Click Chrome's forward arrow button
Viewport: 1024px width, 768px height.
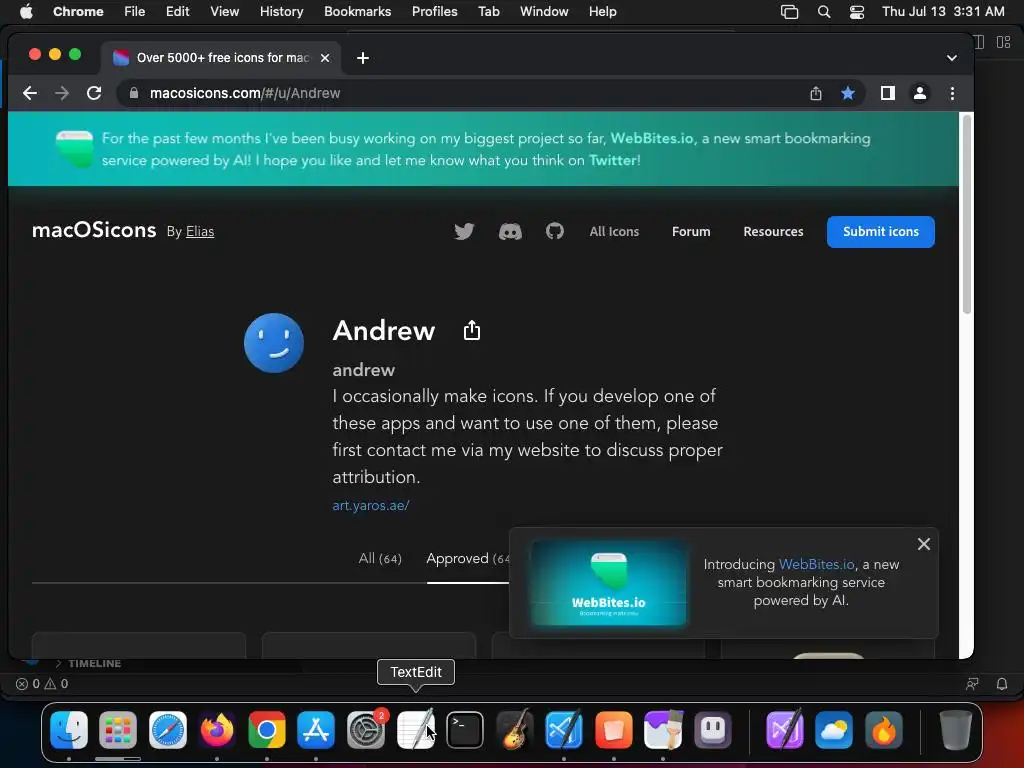point(62,93)
